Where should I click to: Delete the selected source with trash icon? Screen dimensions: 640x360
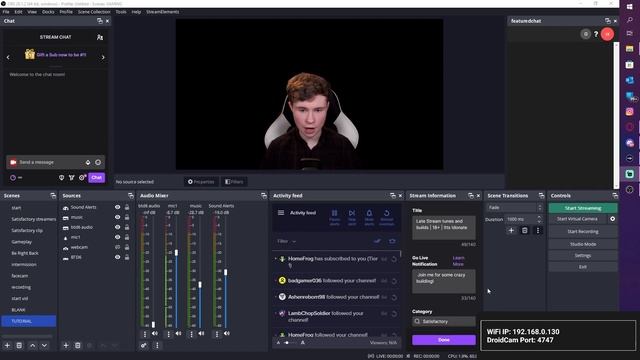pos(78,345)
